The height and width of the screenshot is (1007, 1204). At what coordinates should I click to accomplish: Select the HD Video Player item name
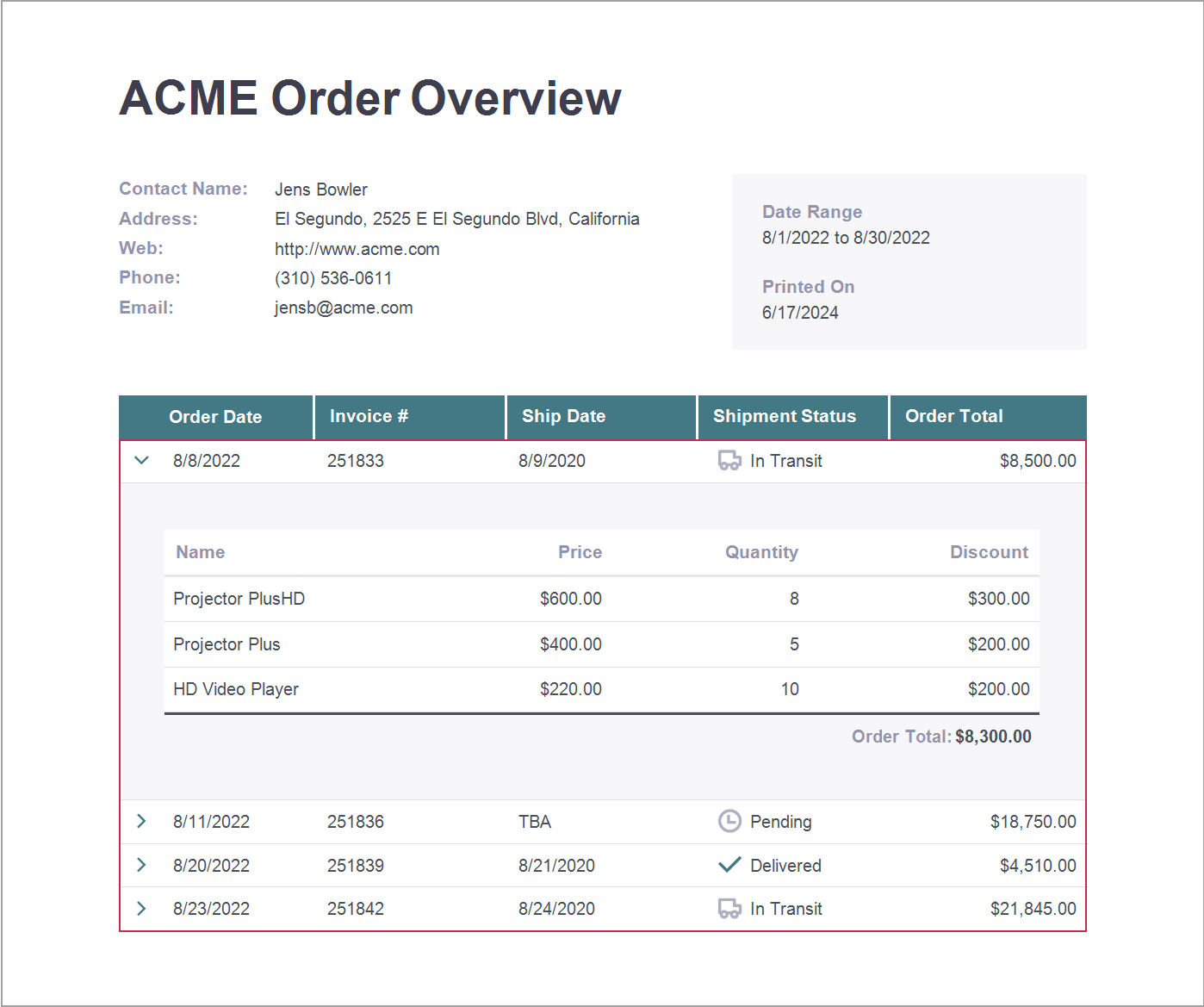coord(235,689)
